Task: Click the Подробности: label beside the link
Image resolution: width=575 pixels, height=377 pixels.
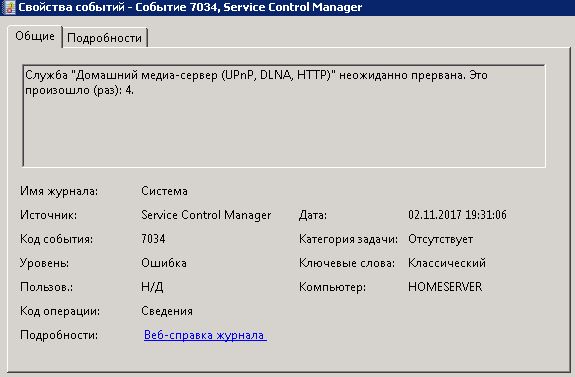Action: coord(59,335)
